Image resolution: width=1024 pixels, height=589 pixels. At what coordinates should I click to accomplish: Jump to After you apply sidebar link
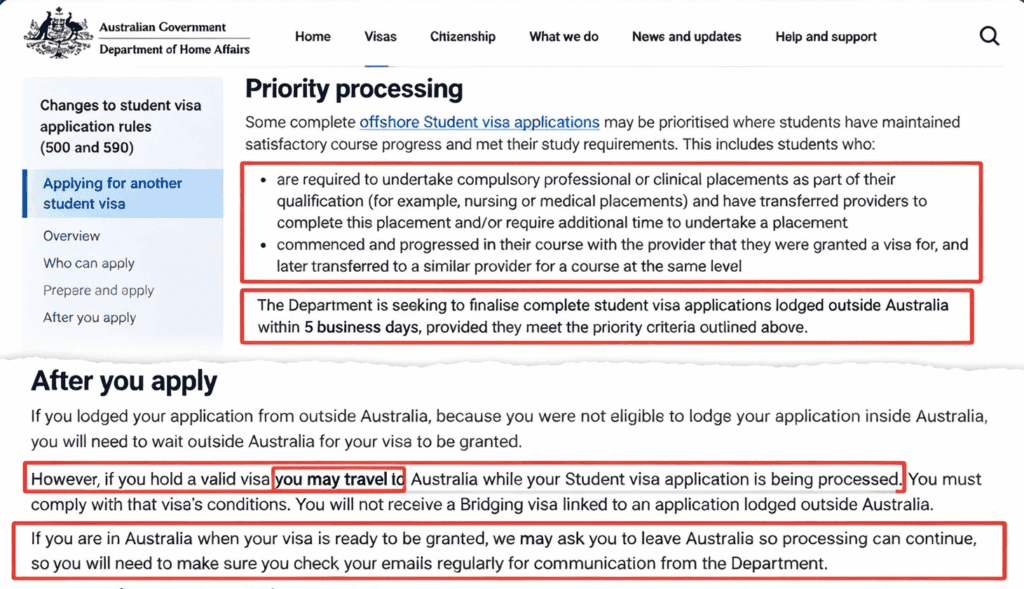[x=89, y=317]
